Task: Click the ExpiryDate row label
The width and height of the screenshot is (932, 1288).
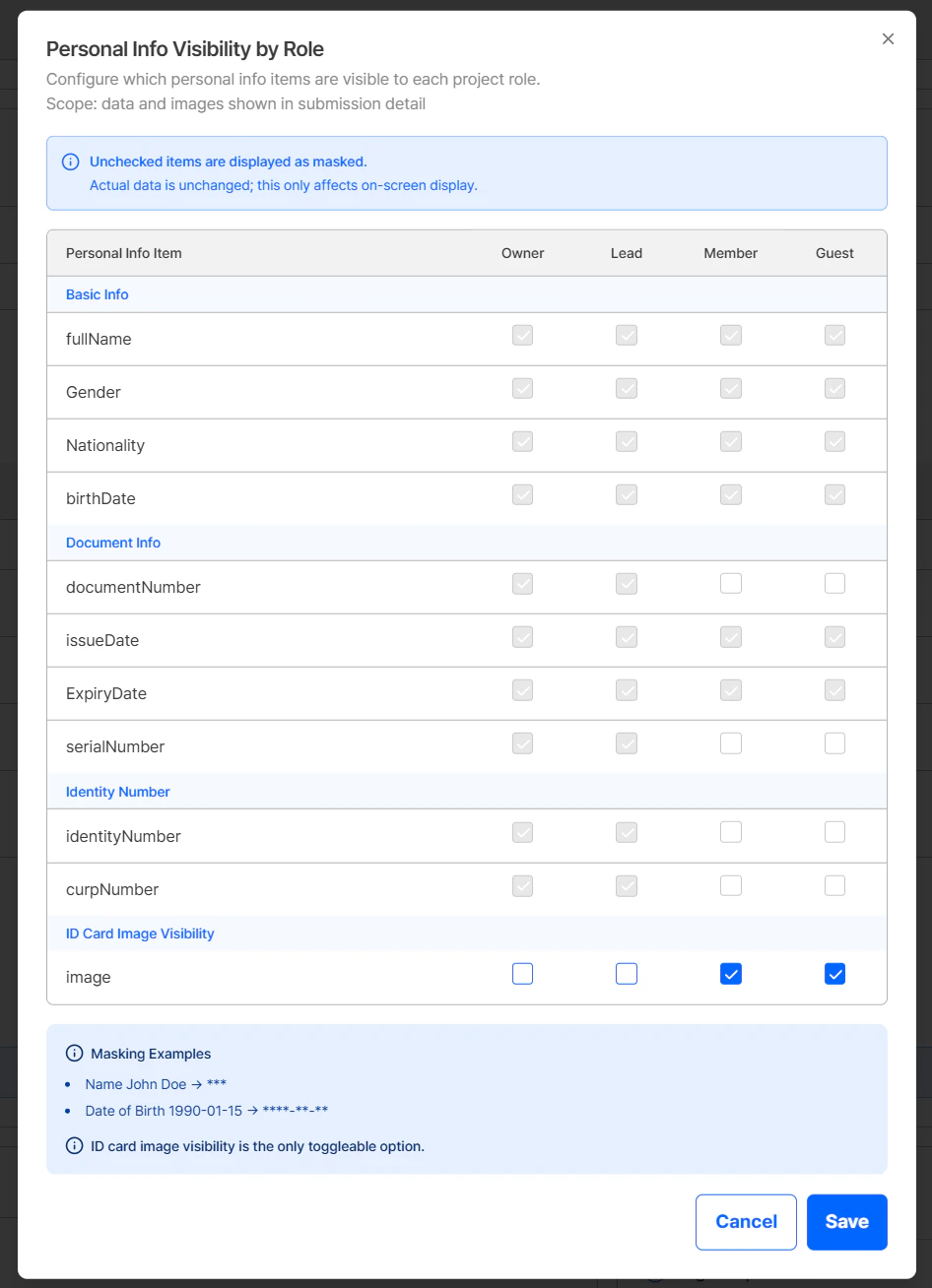Action: 106,693
